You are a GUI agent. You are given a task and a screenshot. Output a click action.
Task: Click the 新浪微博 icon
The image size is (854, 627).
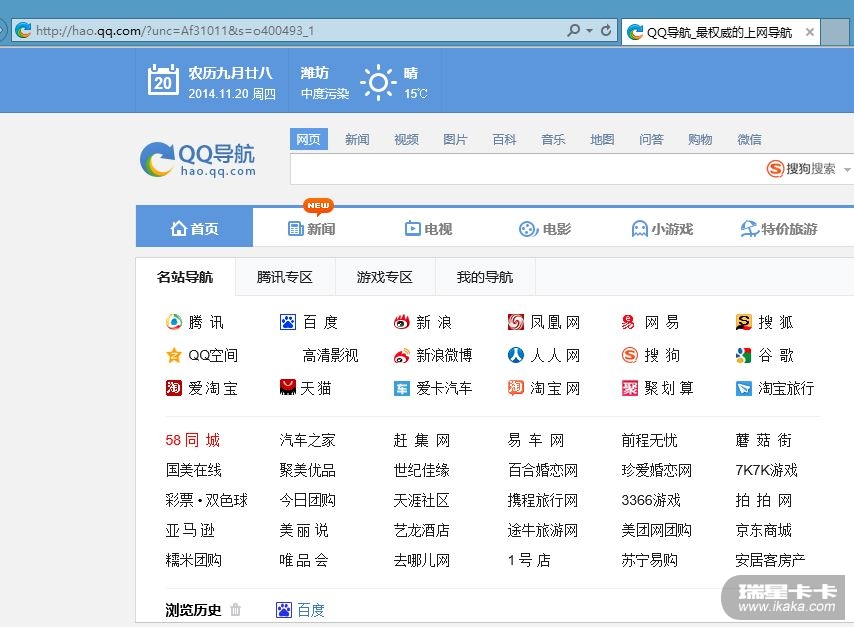tap(401, 356)
